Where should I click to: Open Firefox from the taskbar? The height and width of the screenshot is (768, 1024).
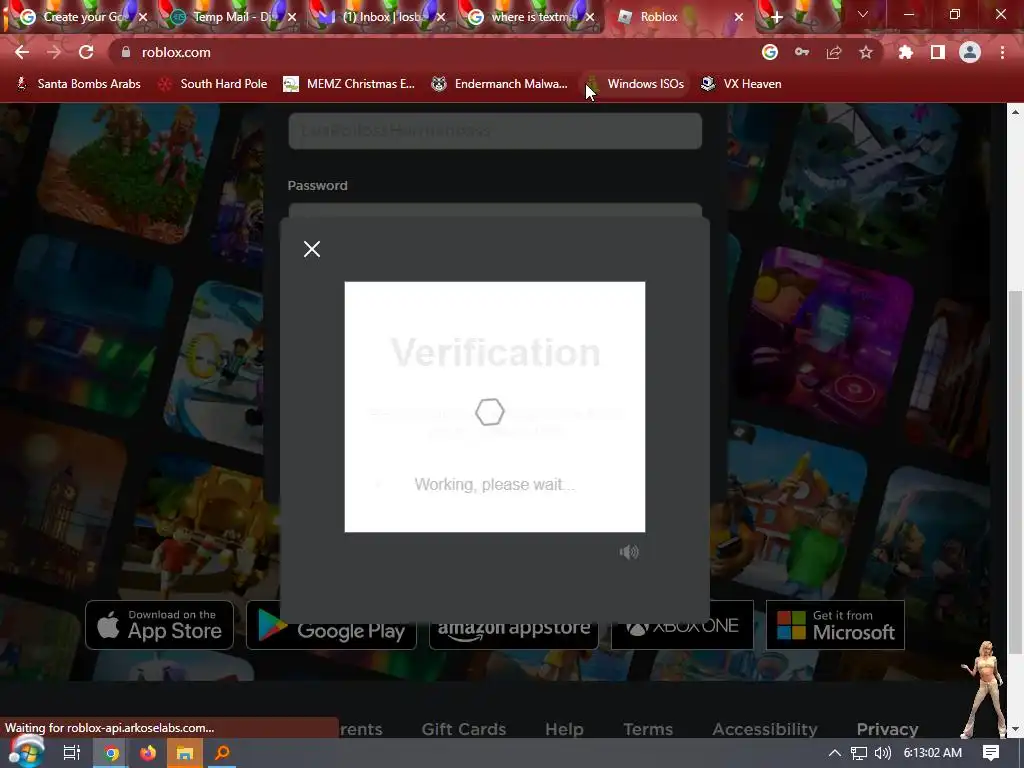point(148,753)
